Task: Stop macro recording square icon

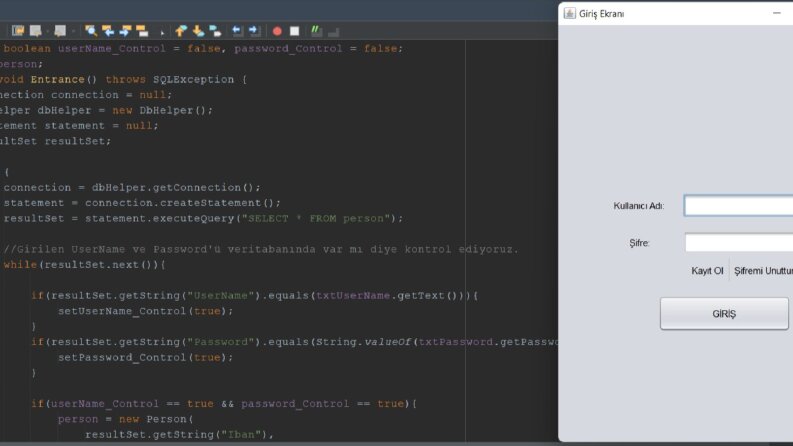Action: [294, 31]
